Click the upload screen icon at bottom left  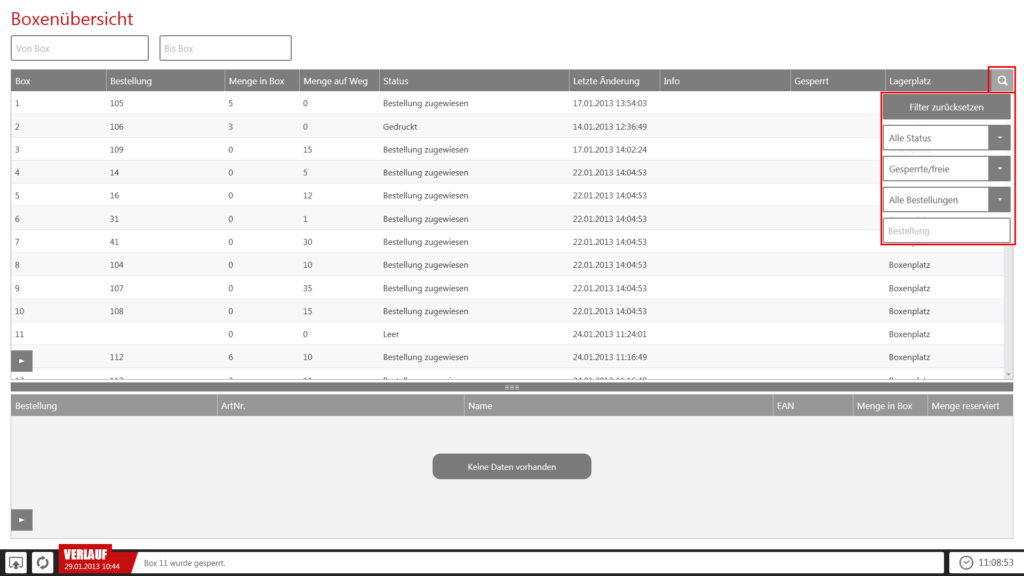click(16, 562)
